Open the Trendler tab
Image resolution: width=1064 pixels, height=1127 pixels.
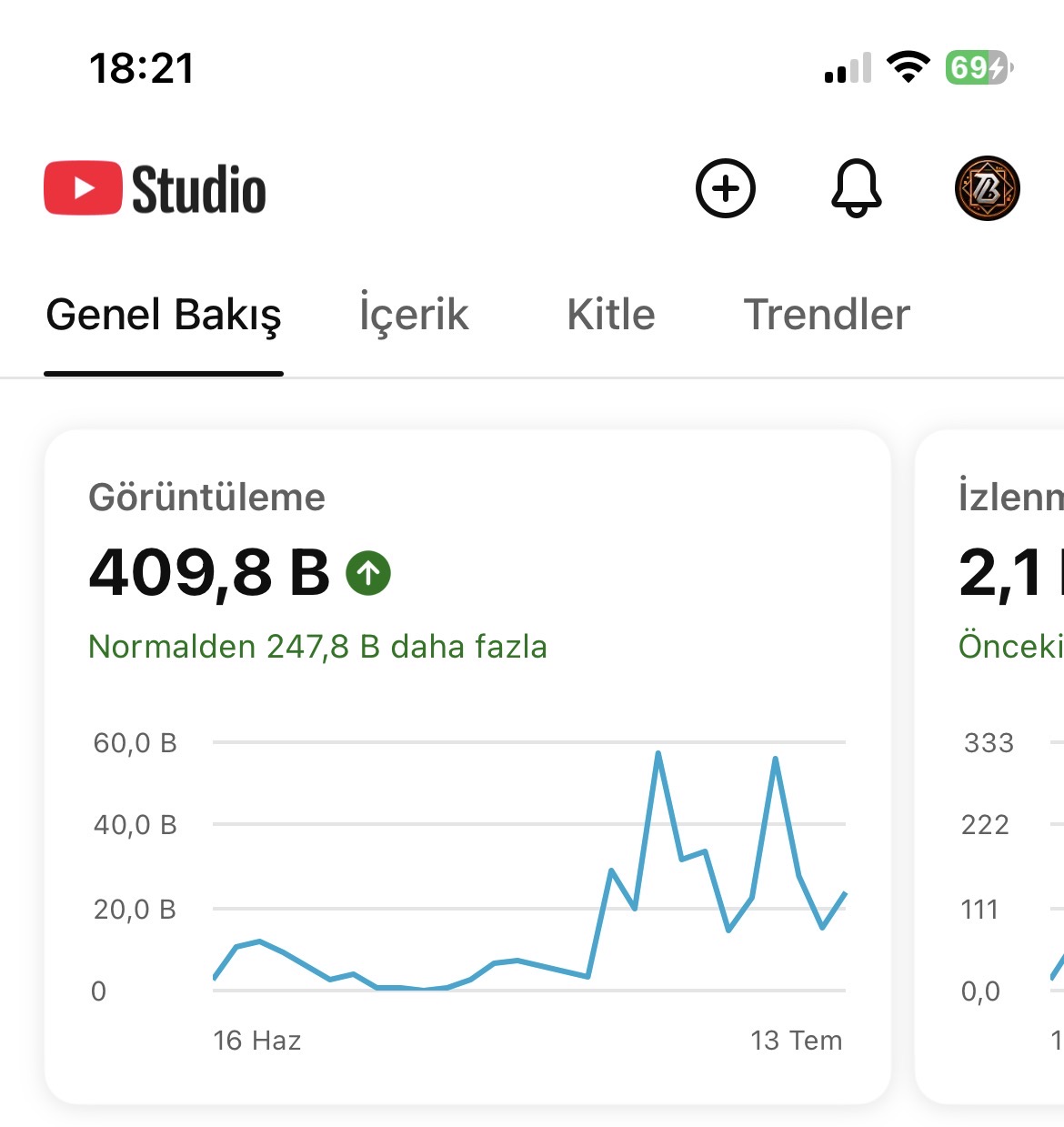click(x=827, y=315)
